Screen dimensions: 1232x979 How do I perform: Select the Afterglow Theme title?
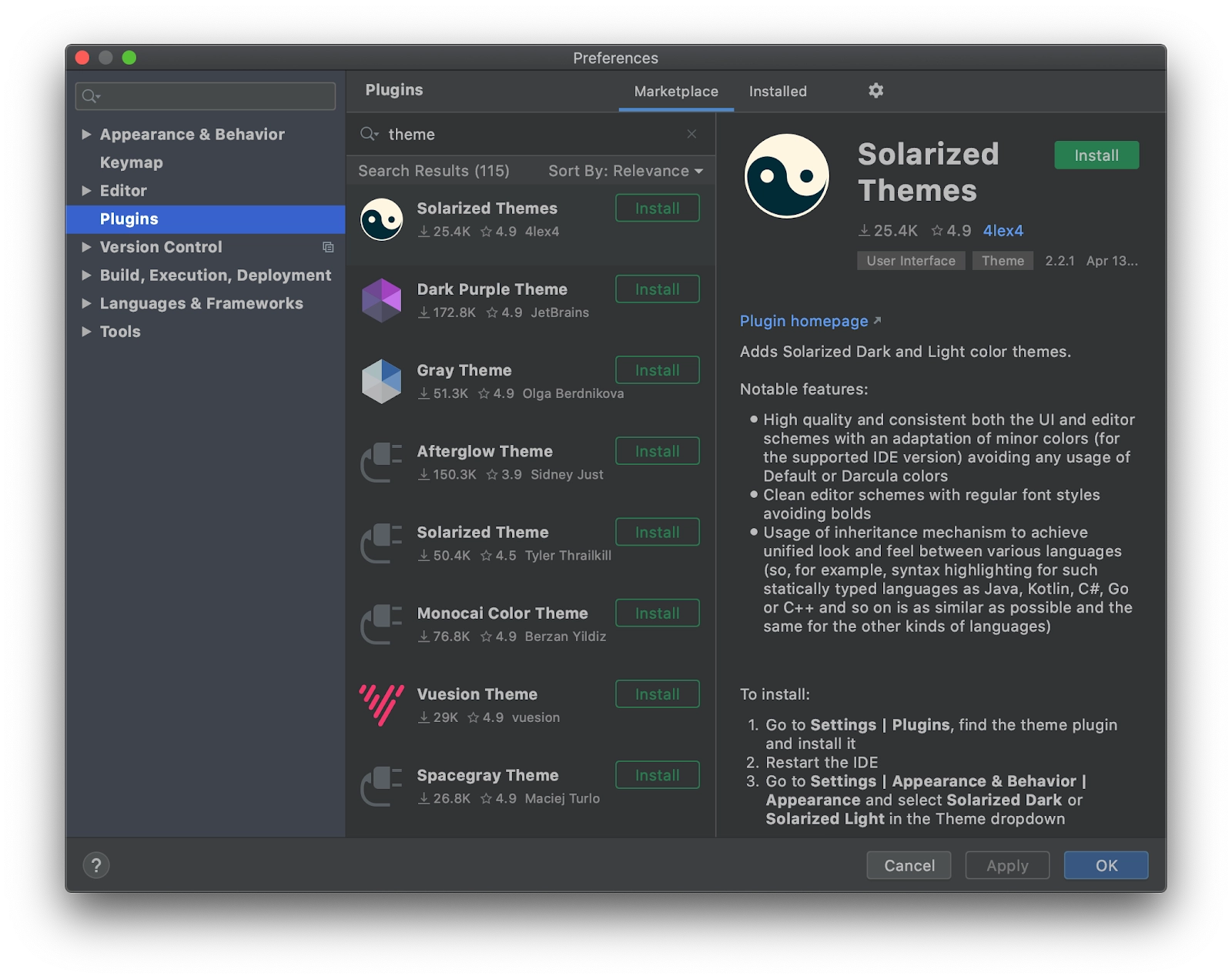point(485,451)
